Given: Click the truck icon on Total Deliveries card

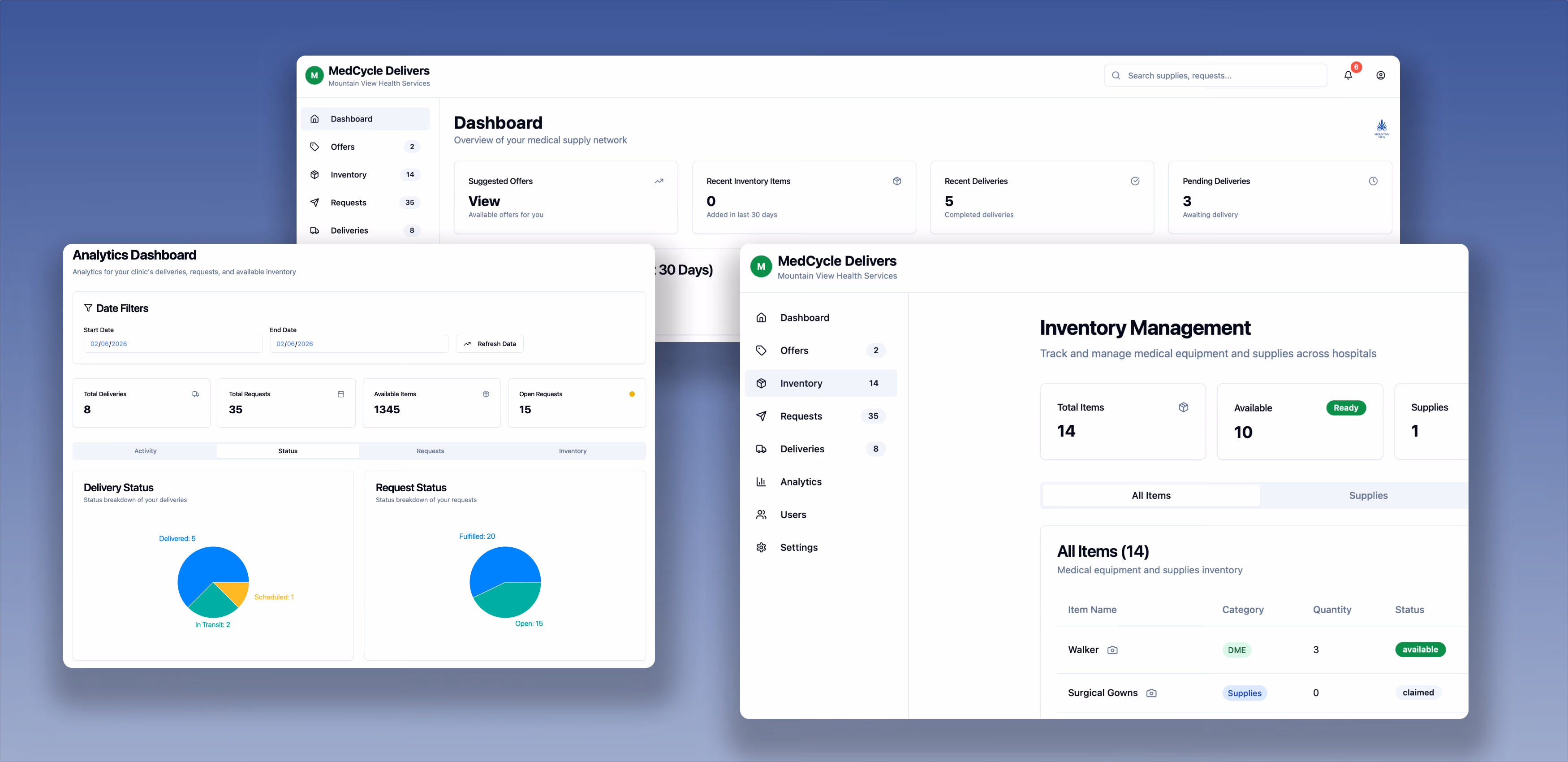Looking at the screenshot, I should (x=195, y=394).
